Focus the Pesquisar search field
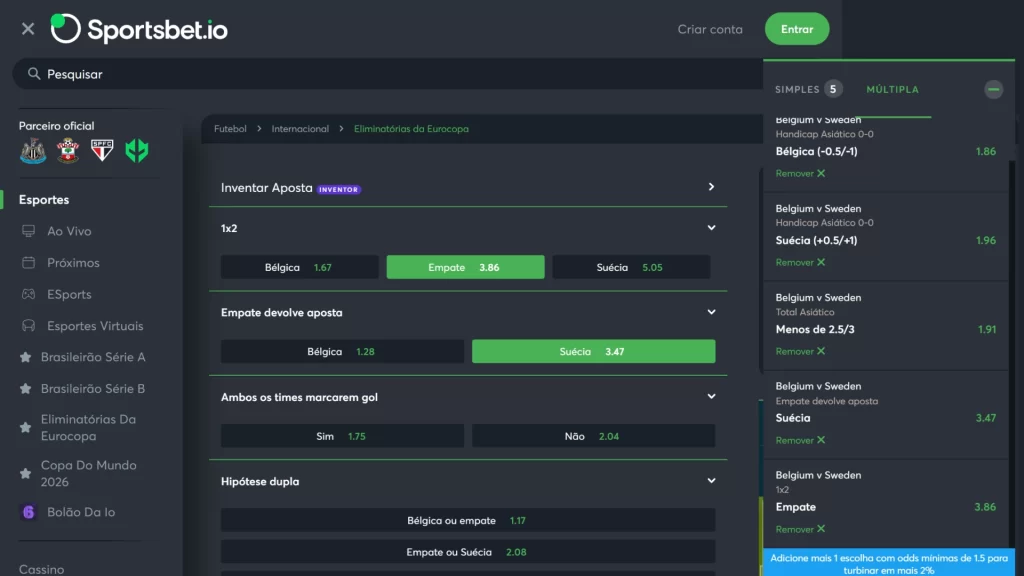The width and height of the screenshot is (1024, 576). (388, 74)
